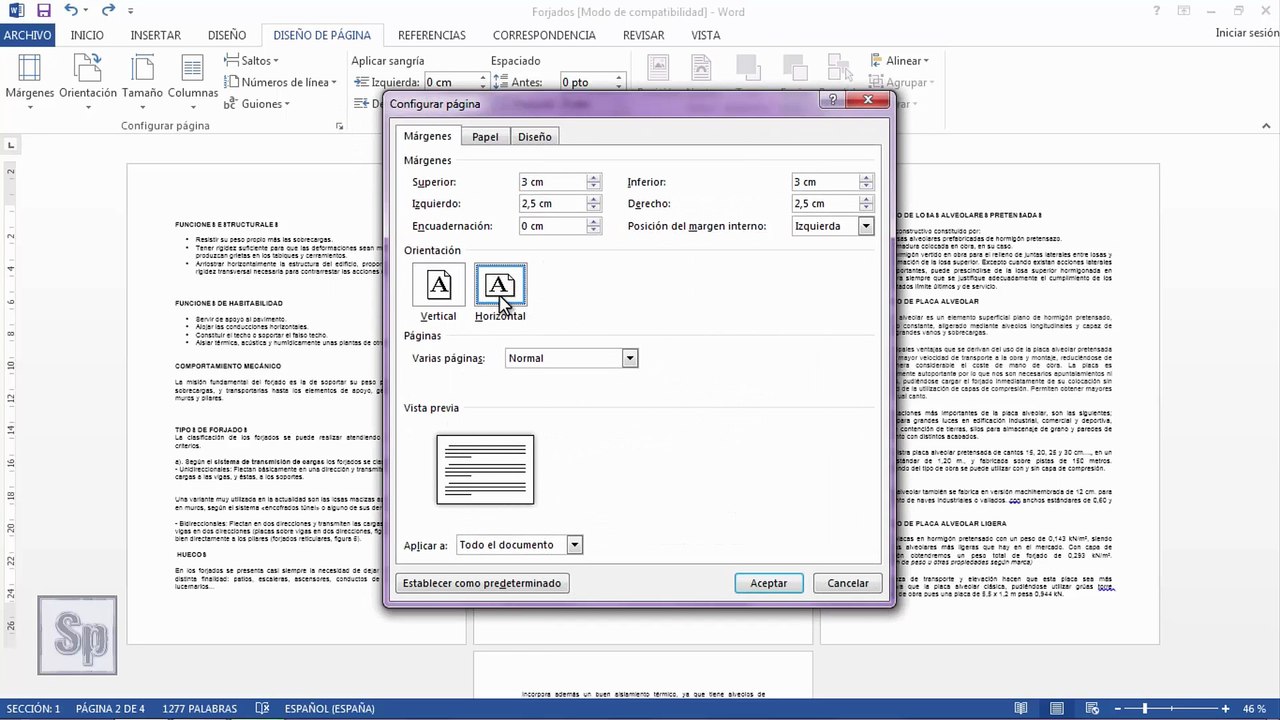Viewport: 1280px width, 720px height.
Task: Switch to the CORRESPONDENCIA ribbon tab
Action: tap(544, 35)
